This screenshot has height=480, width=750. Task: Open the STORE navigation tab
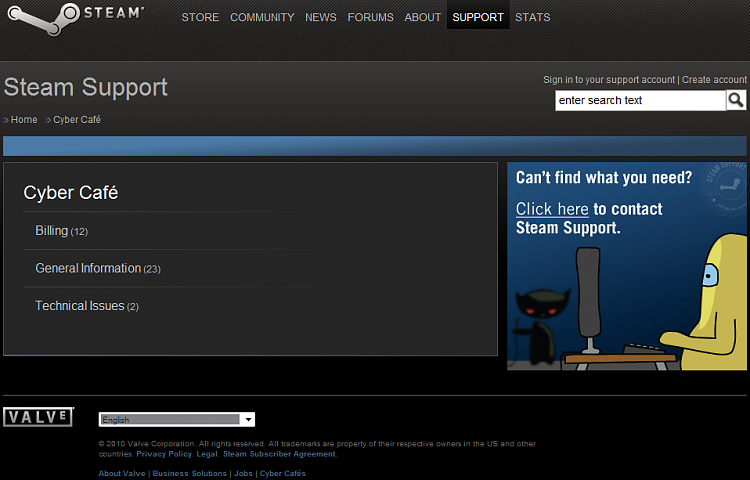click(x=200, y=17)
